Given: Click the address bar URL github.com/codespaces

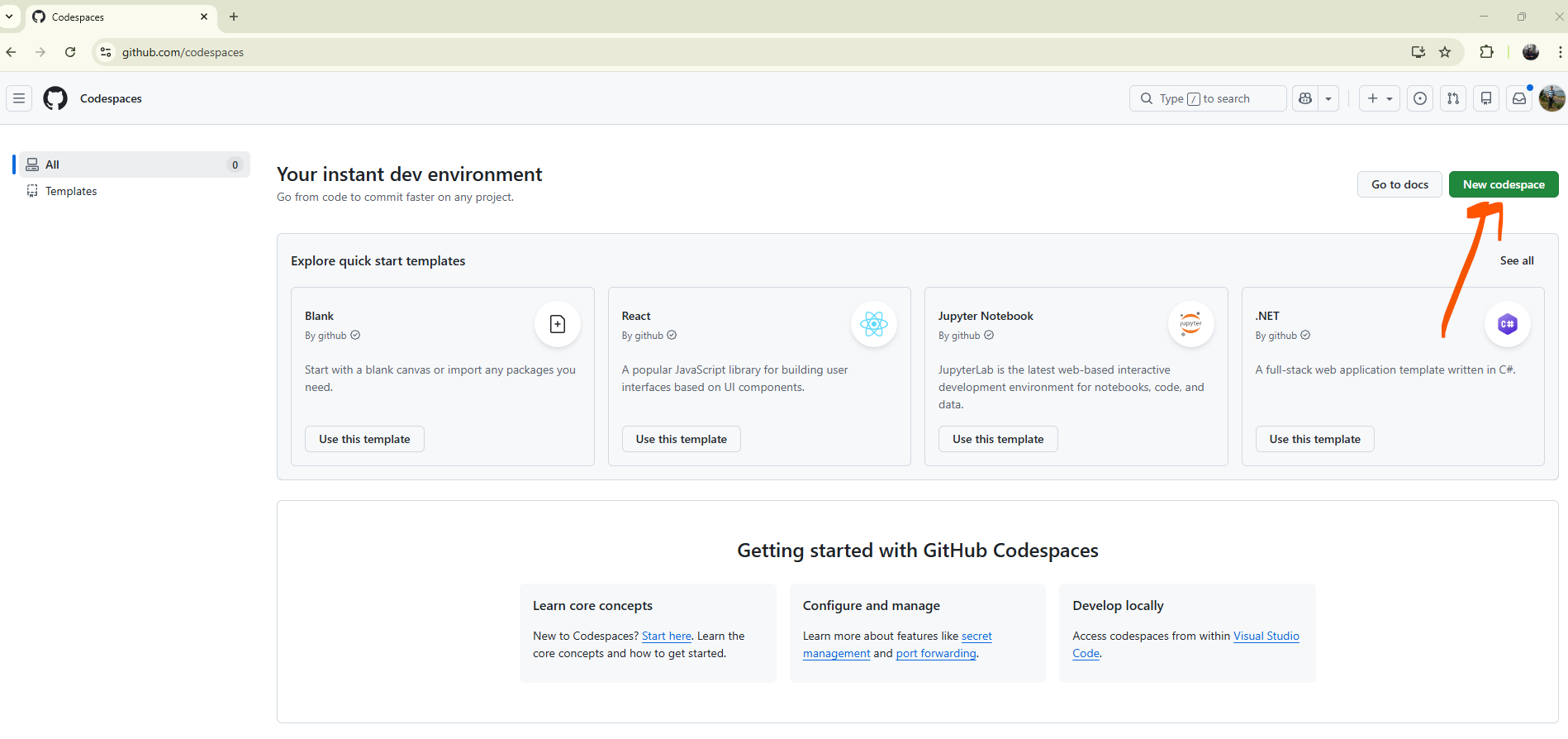Looking at the screenshot, I should point(183,52).
